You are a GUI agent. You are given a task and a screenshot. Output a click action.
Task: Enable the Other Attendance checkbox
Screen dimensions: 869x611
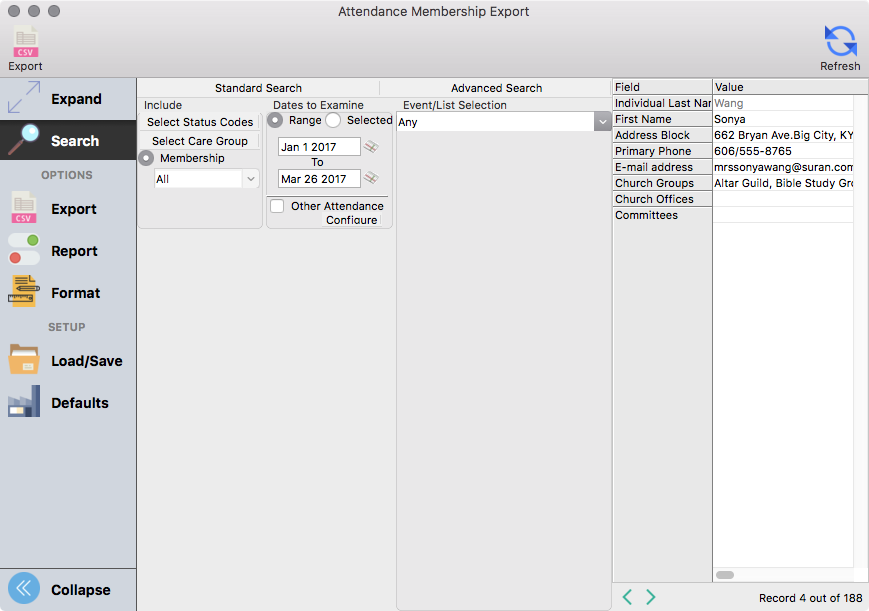coord(277,206)
